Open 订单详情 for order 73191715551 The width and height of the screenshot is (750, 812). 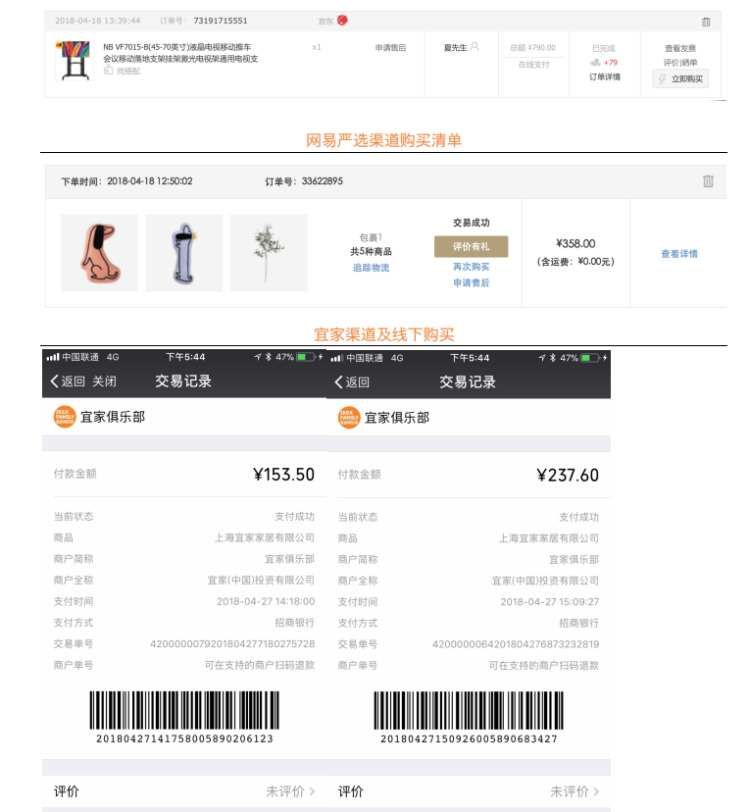604,77
